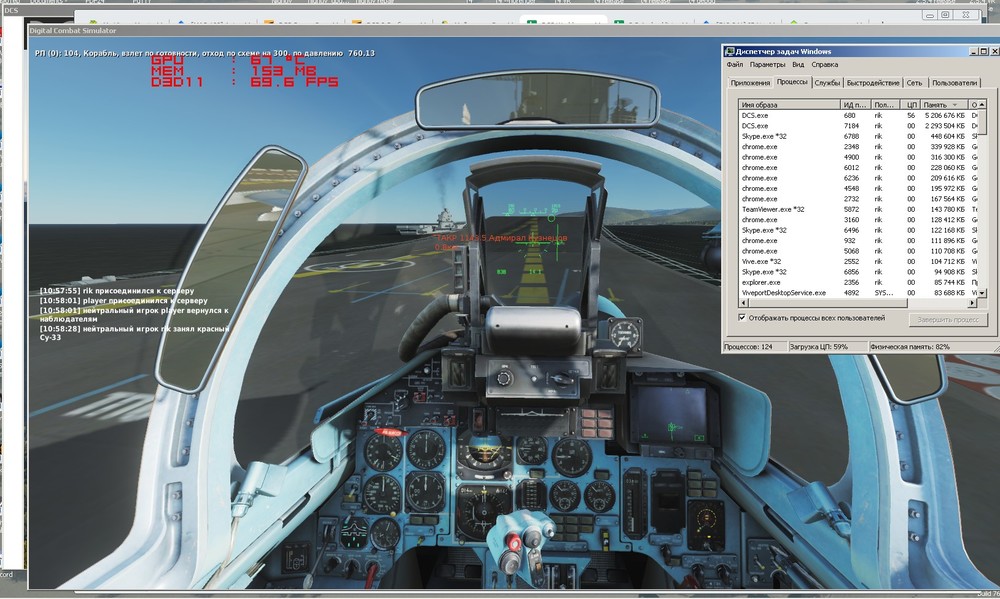Select the ViveportDesktopService.exe process row
This screenshot has width=1000, height=599.
point(858,293)
